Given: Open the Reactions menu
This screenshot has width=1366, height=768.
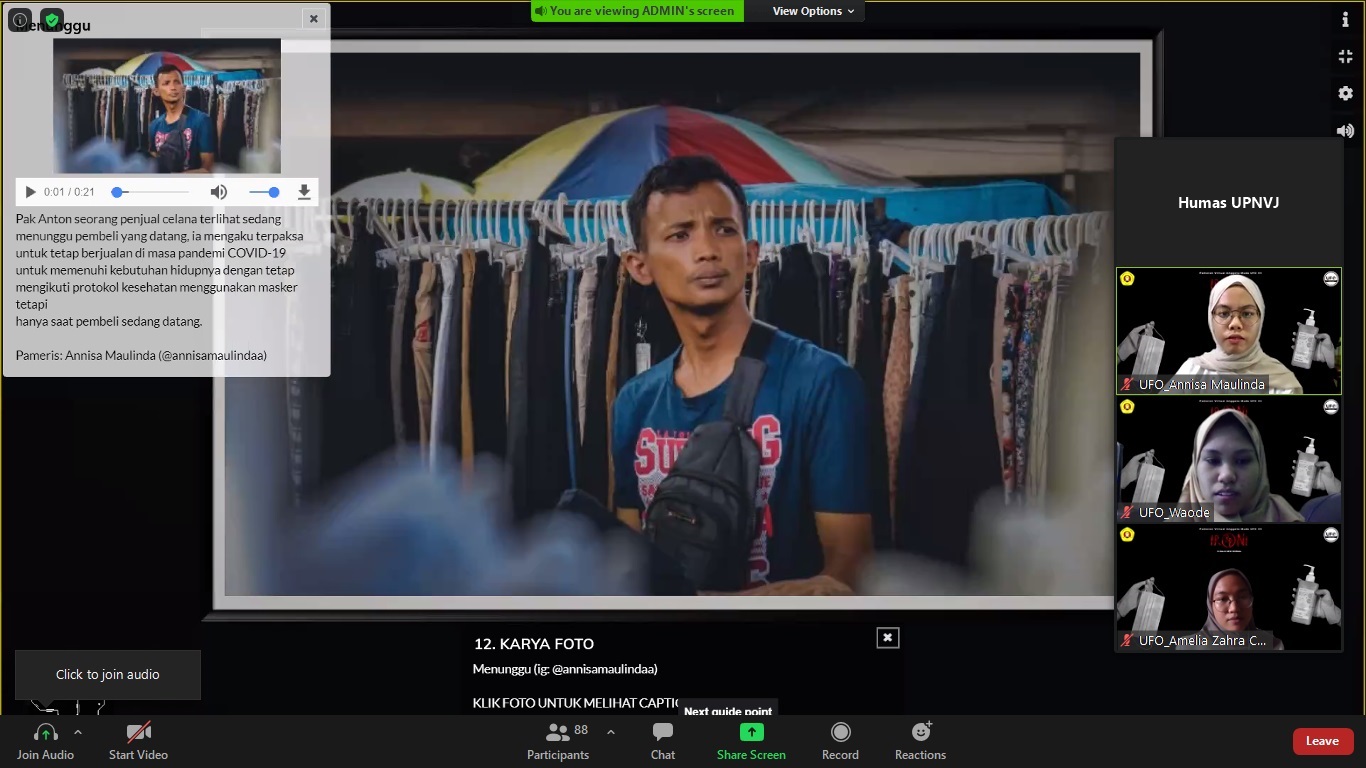Looking at the screenshot, I should coord(920,741).
